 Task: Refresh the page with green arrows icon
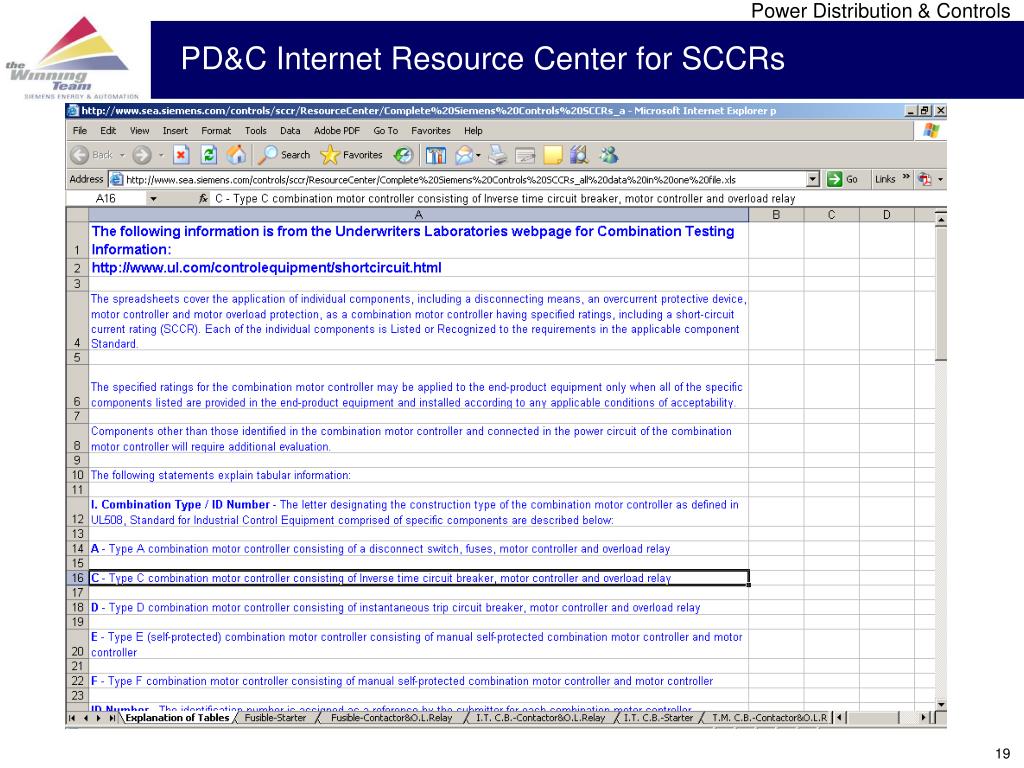pos(209,155)
